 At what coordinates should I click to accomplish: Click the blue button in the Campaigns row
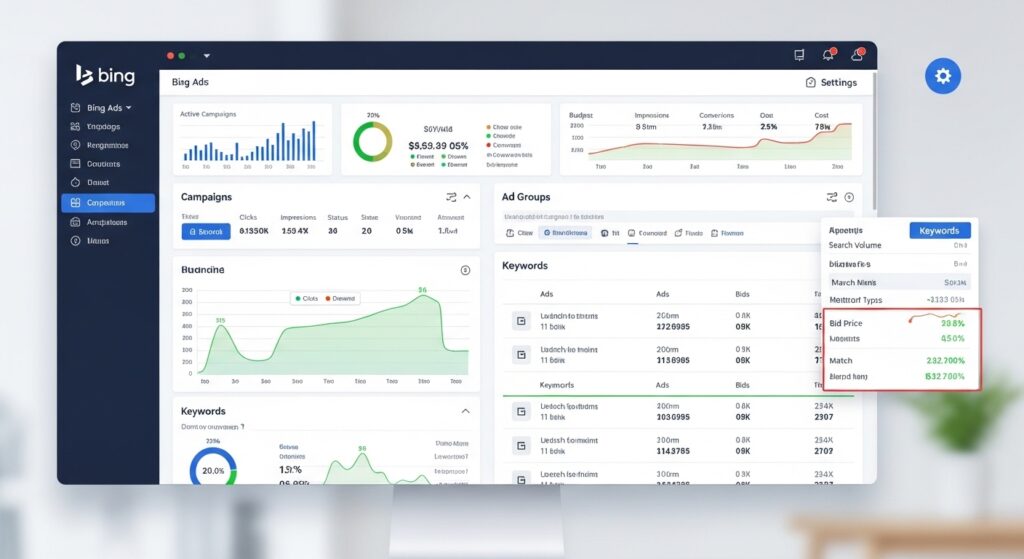[206, 232]
